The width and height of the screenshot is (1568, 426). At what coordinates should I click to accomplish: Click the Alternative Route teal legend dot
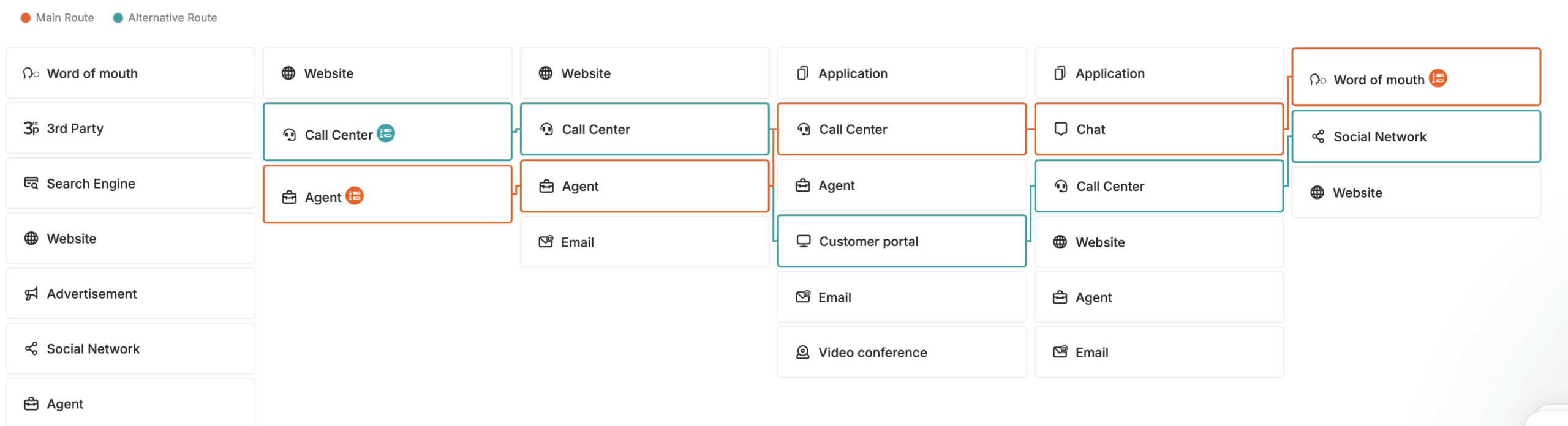click(118, 18)
